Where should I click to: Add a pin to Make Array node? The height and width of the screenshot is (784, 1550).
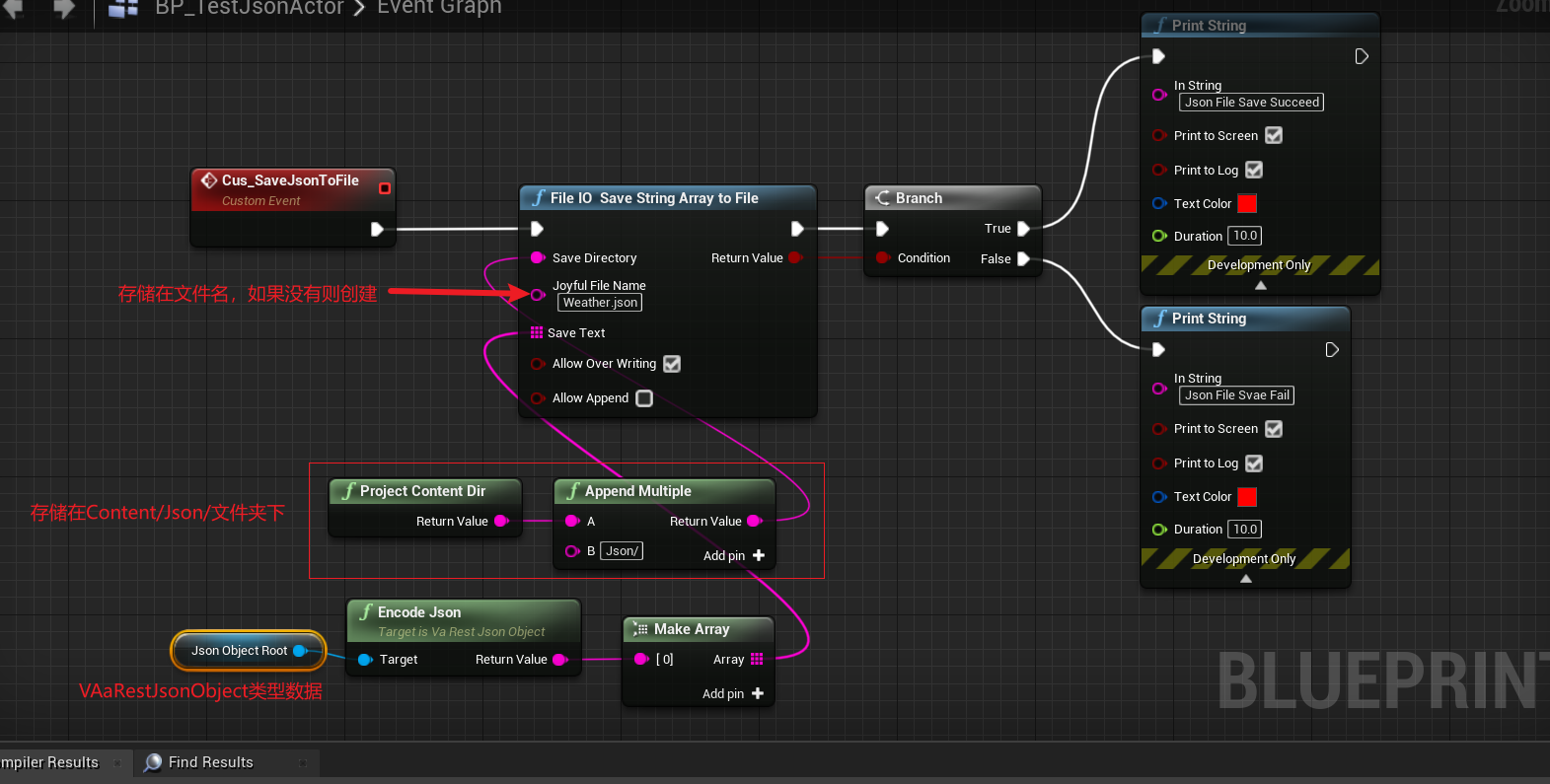pos(757,694)
